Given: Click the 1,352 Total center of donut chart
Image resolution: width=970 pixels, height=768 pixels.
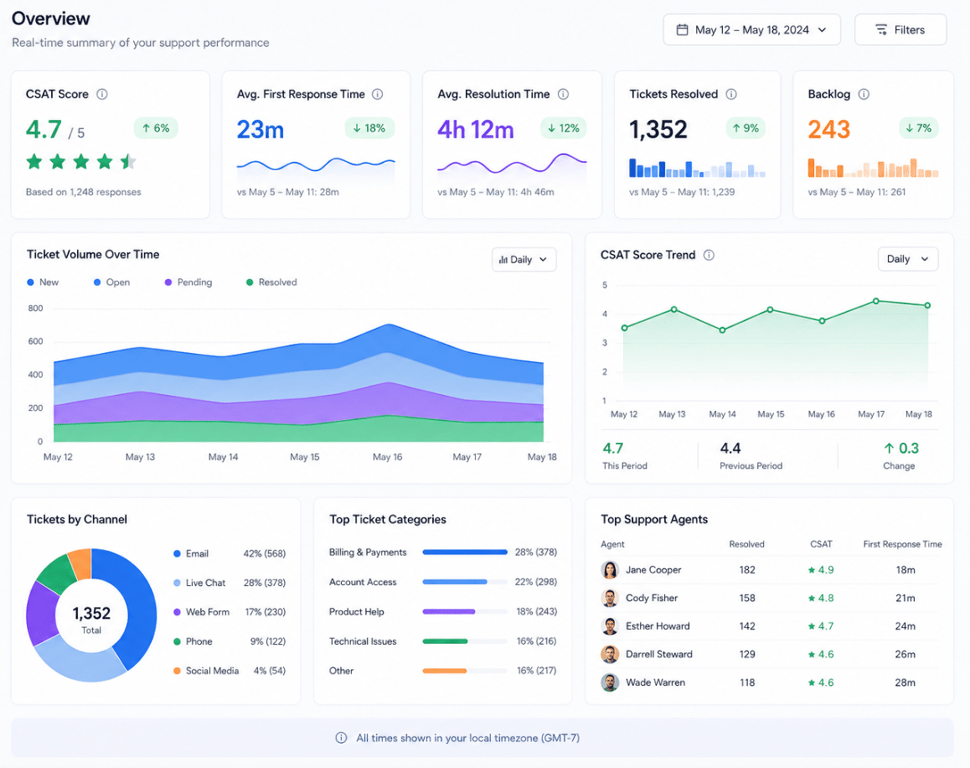Looking at the screenshot, I should click(x=92, y=619).
